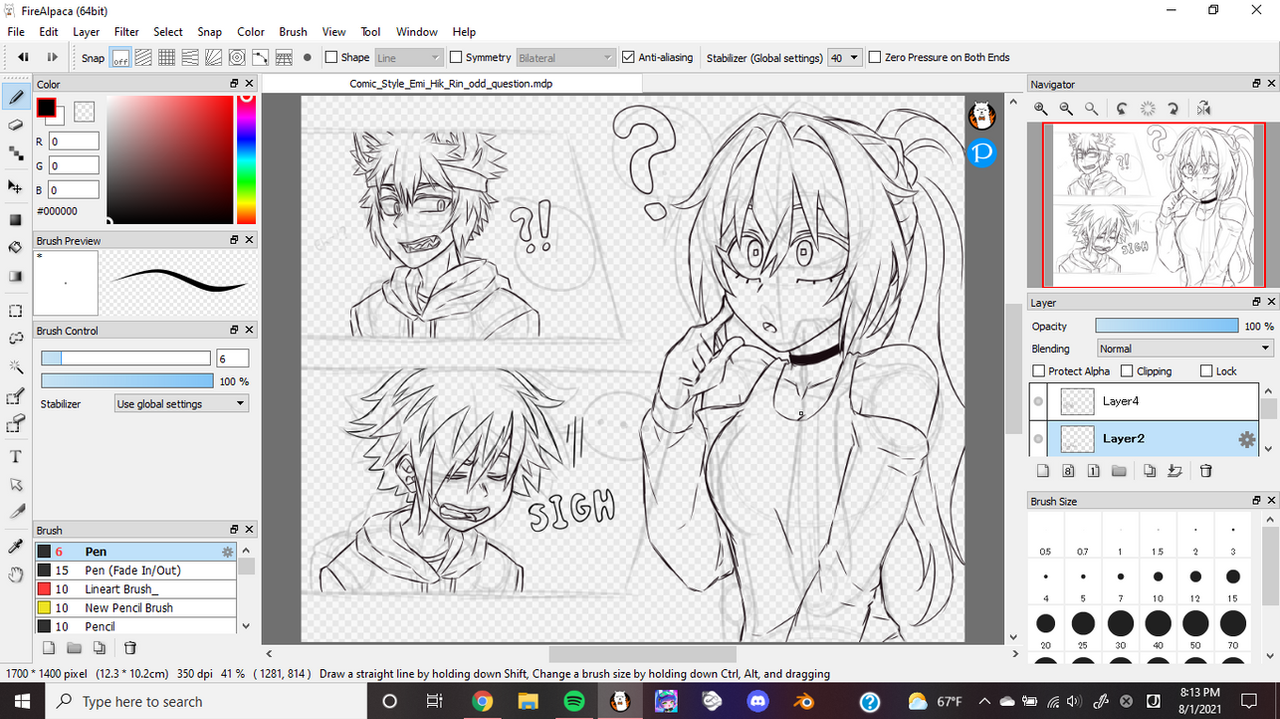Open the Layer2 settings gear
Screen dimensions: 1280x719
point(1246,439)
